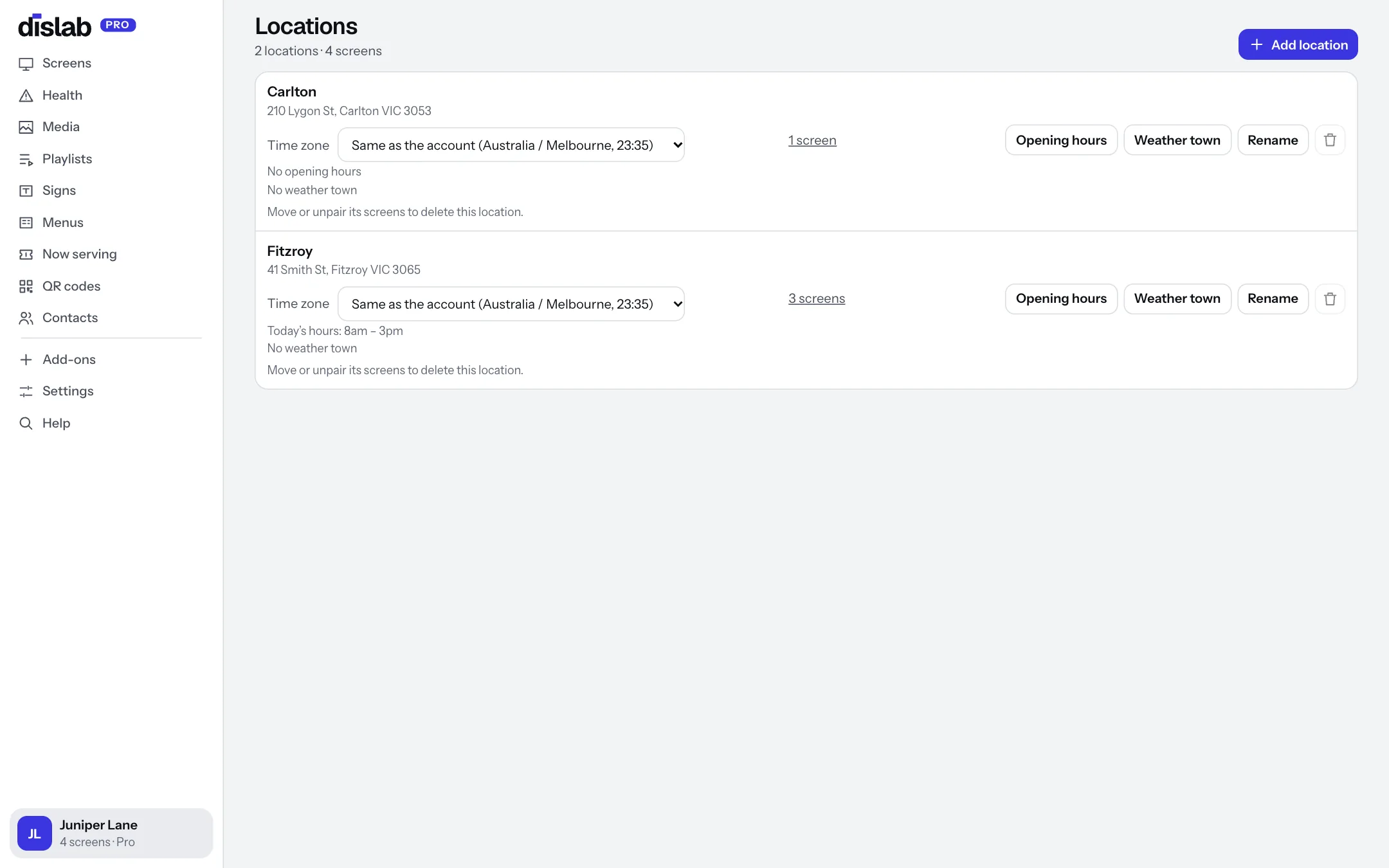The width and height of the screenshot is (1389, 868).
Task: Click the Screens monitor icon in sidebar
Action: tap(26, 64)
